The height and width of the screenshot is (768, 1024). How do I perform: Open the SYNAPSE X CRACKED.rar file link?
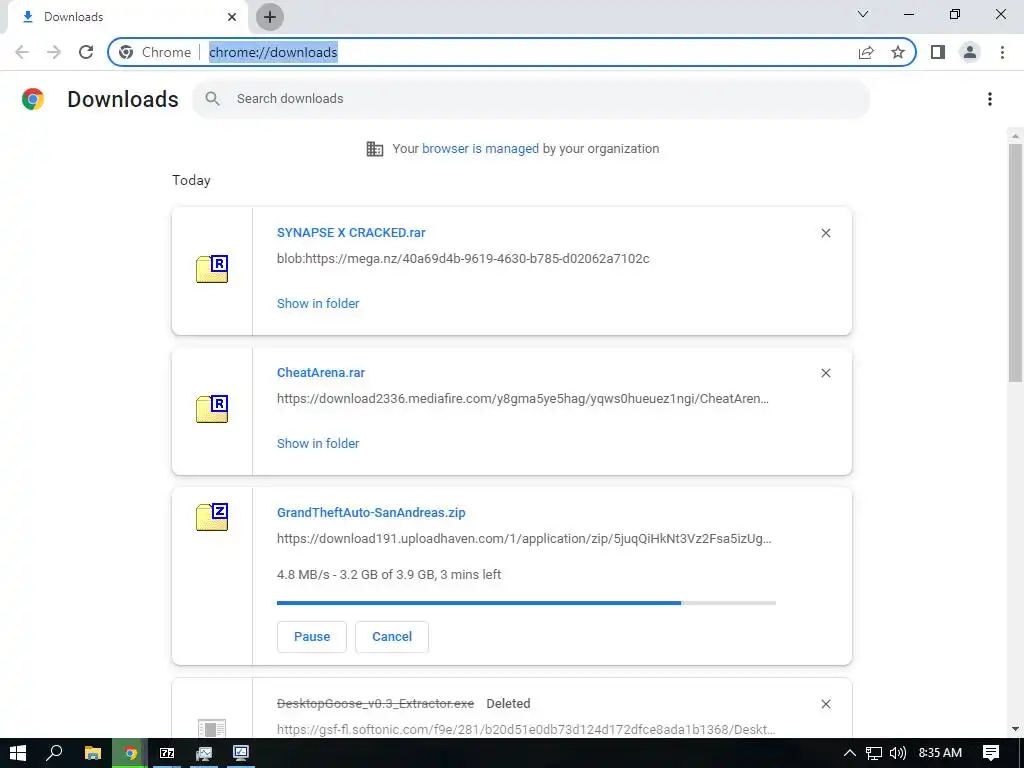pos(351,232)
